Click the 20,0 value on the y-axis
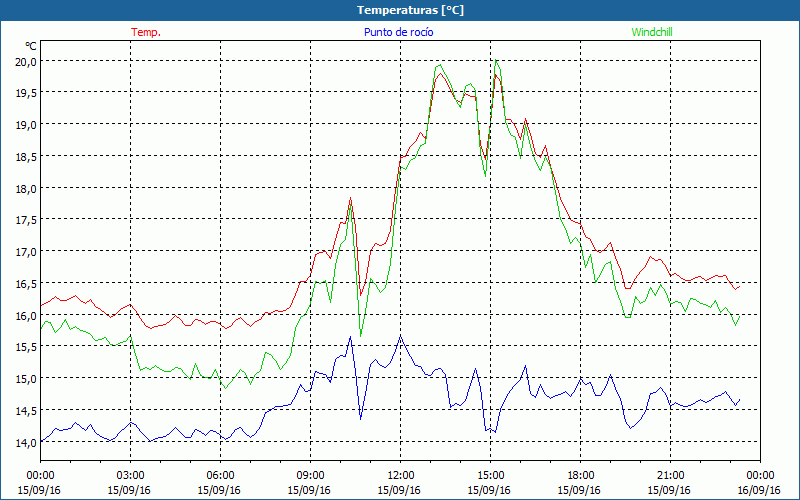 24,61
